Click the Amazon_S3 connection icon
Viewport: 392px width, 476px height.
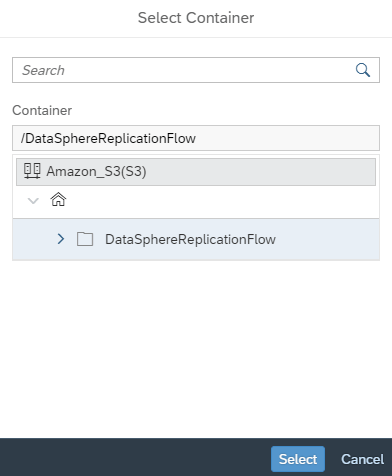[32, 171]
